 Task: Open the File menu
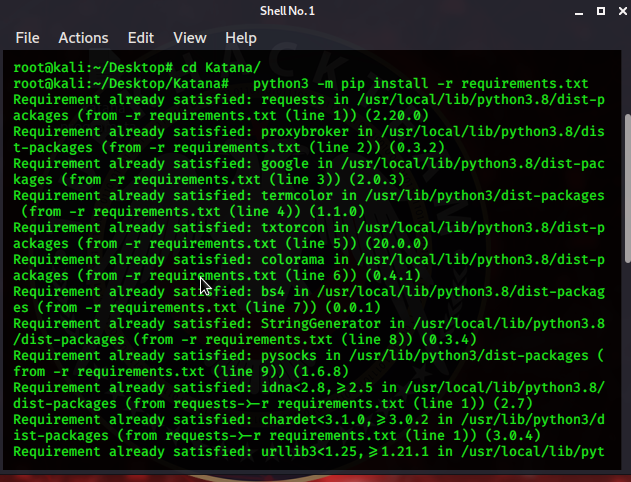pyautogui.click(x=27, y=38)
